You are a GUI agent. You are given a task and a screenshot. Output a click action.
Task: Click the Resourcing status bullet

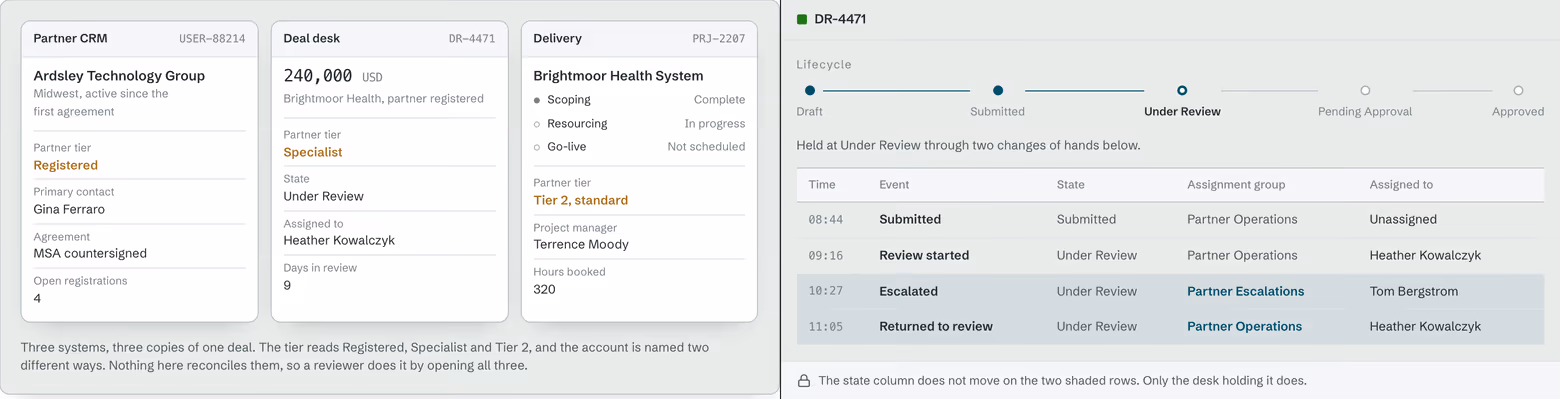point(537,124)
